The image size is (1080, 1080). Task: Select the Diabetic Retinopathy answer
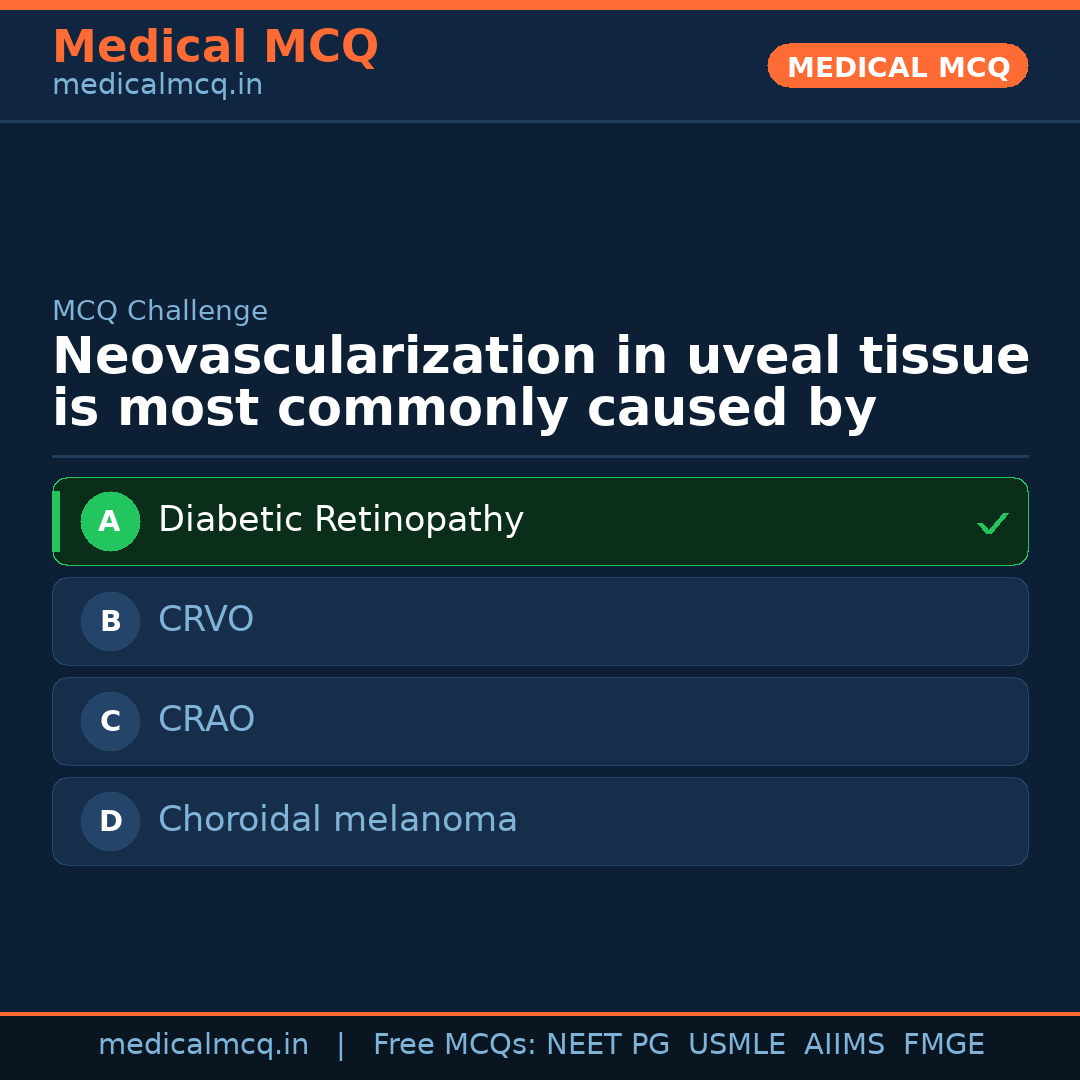click(x=340, y=520)
